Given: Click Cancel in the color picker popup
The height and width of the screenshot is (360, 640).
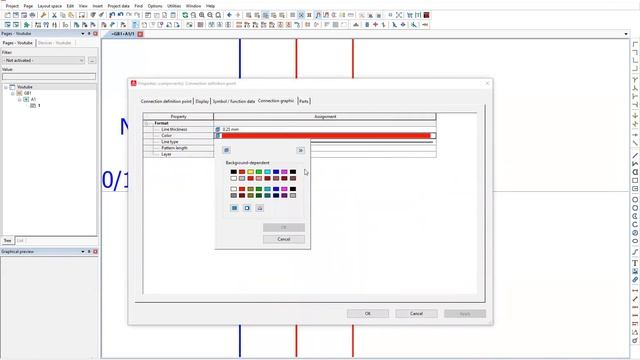Looking at the screenshot, I should (x=284, y=239).
